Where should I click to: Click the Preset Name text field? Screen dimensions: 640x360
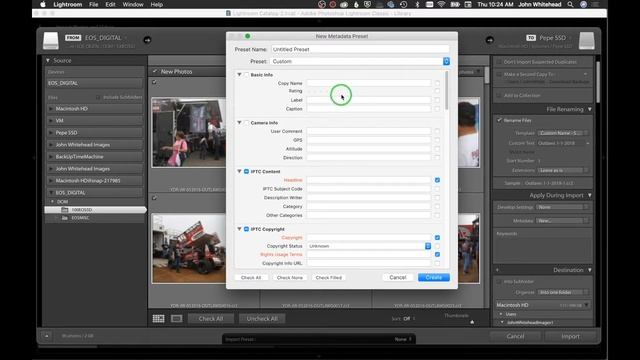pos(360,49)
